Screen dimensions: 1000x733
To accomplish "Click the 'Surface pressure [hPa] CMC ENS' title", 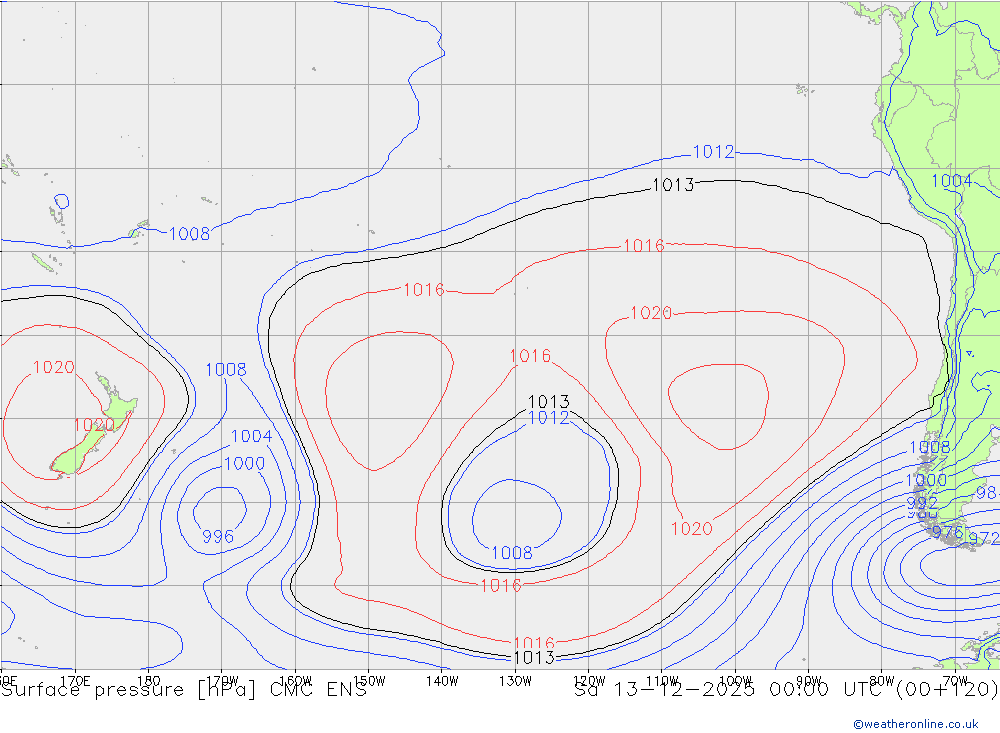I will point(184,690).
